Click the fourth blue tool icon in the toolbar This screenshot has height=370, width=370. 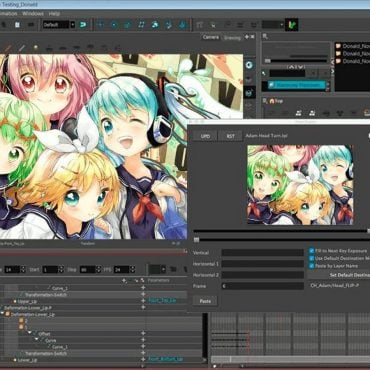coord(141,25)
